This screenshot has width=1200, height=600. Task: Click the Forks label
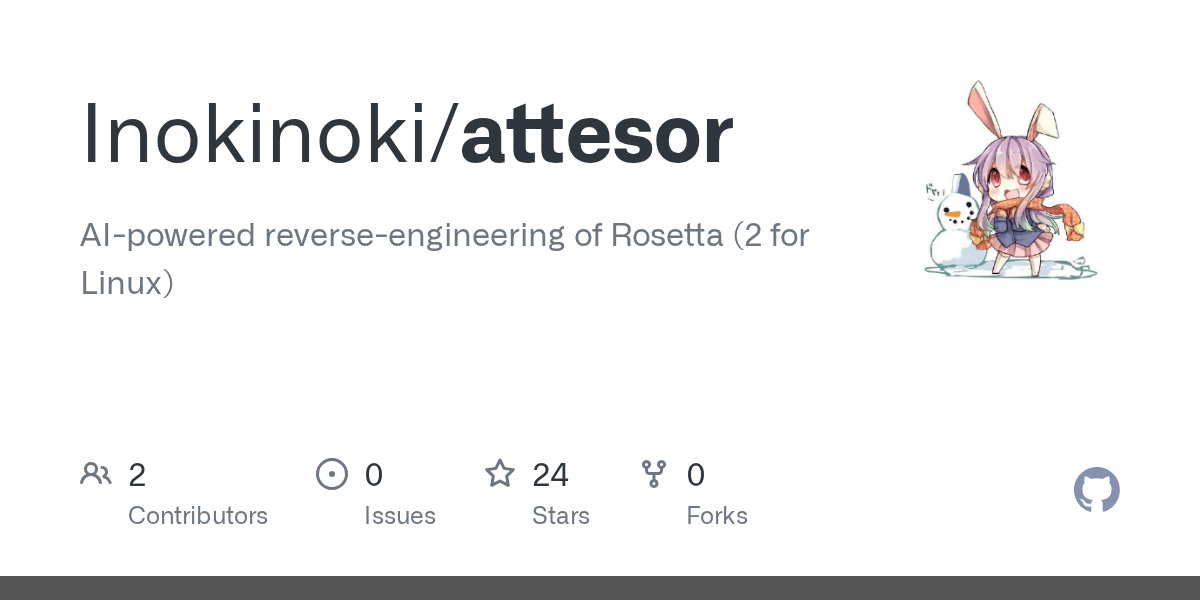(717, 516)
